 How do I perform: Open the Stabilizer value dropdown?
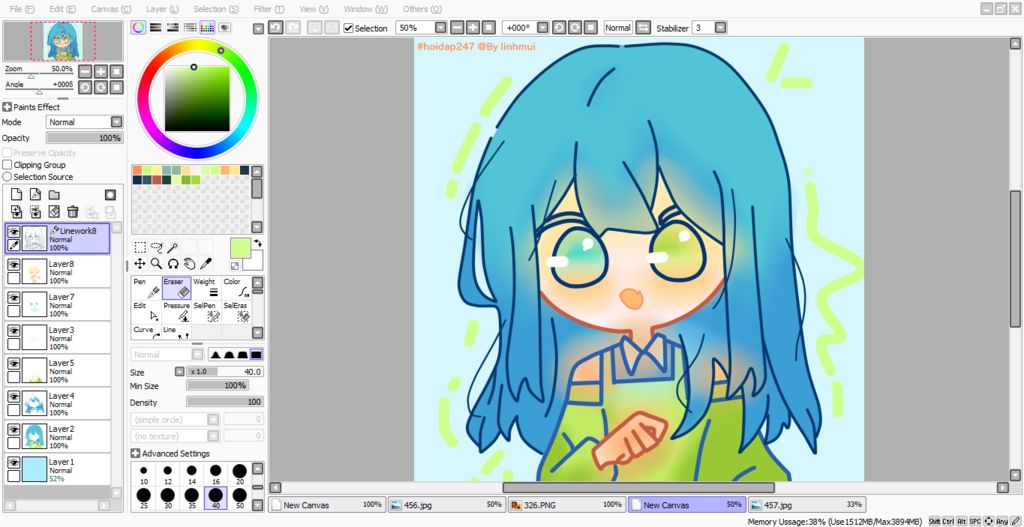[720, 28]
